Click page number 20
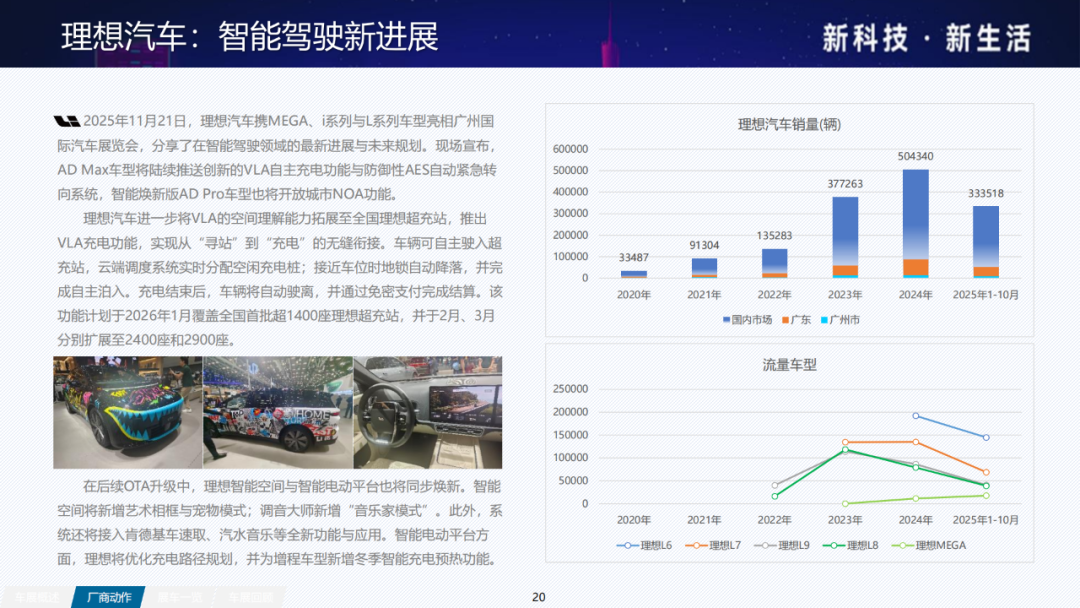The width and height of the screenshot is (1080, 608). coord(539,597)
